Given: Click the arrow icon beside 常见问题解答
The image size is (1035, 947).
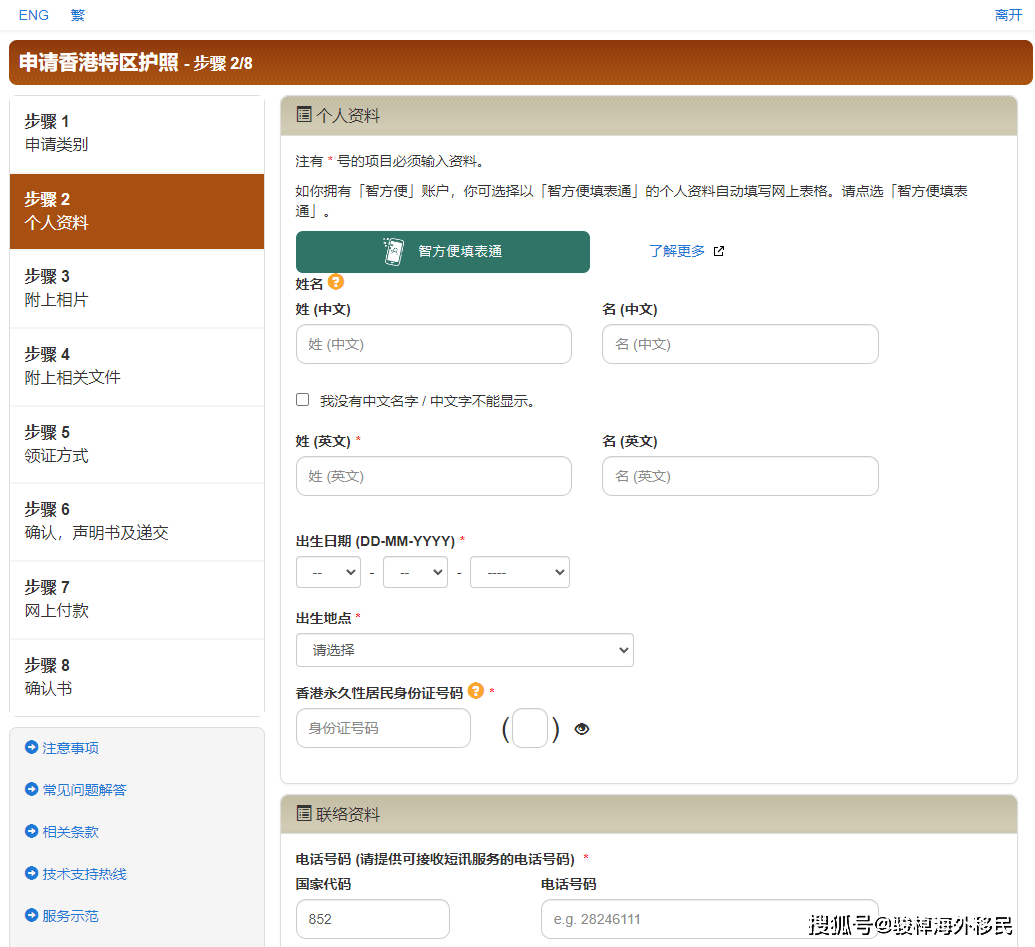Looking at the screenshot, I should (x=31, y=790).
